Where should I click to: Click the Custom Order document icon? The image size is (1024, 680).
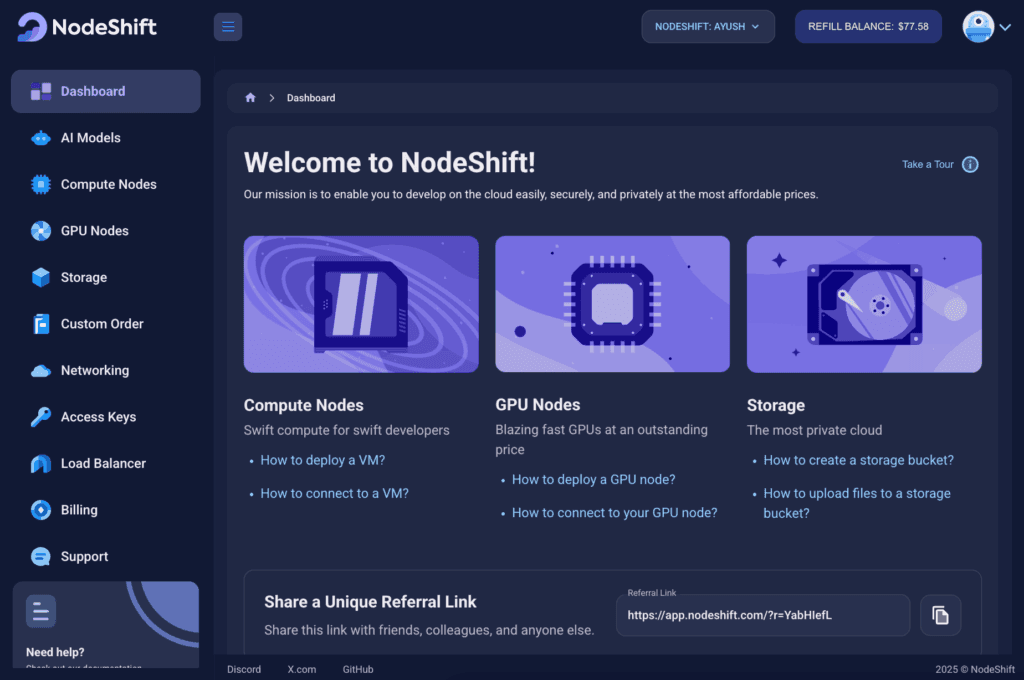pyautogui.click(x=40, y=323)
